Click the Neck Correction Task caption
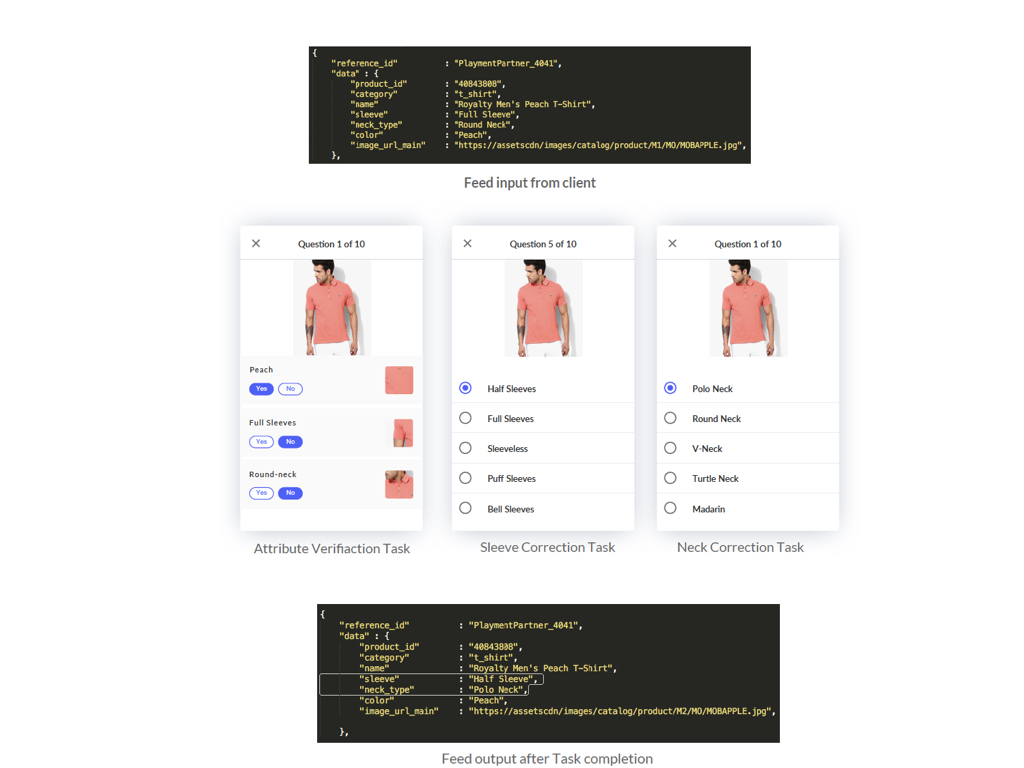The width and height of the screenshot is (1024, 768). [x=740, y=547]
